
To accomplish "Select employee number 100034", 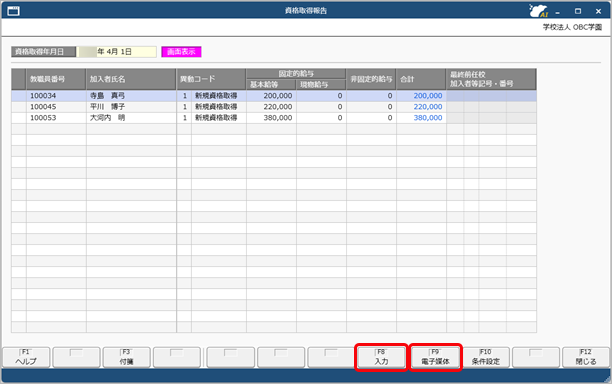I will [43, 96].
